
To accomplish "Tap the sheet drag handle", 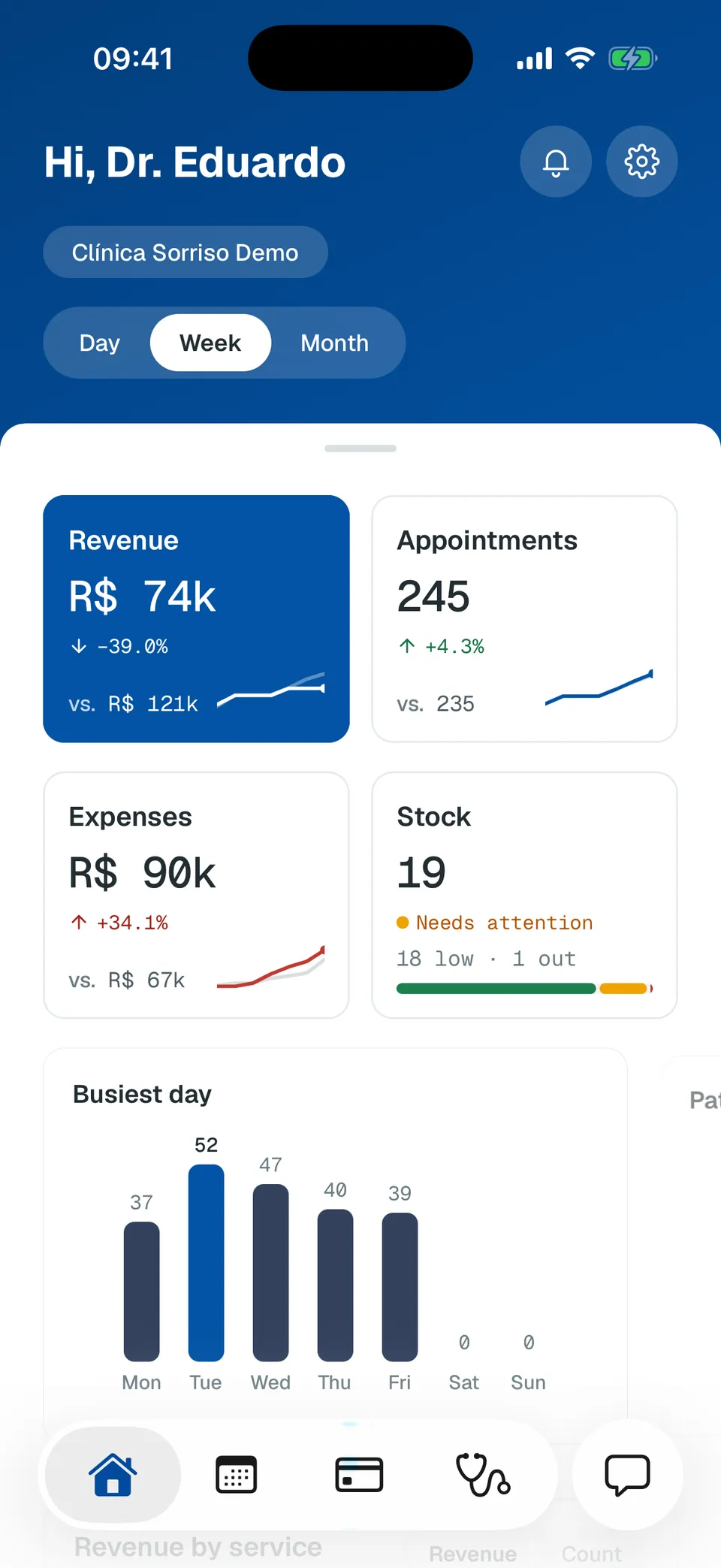I will [x=360, y=449].
